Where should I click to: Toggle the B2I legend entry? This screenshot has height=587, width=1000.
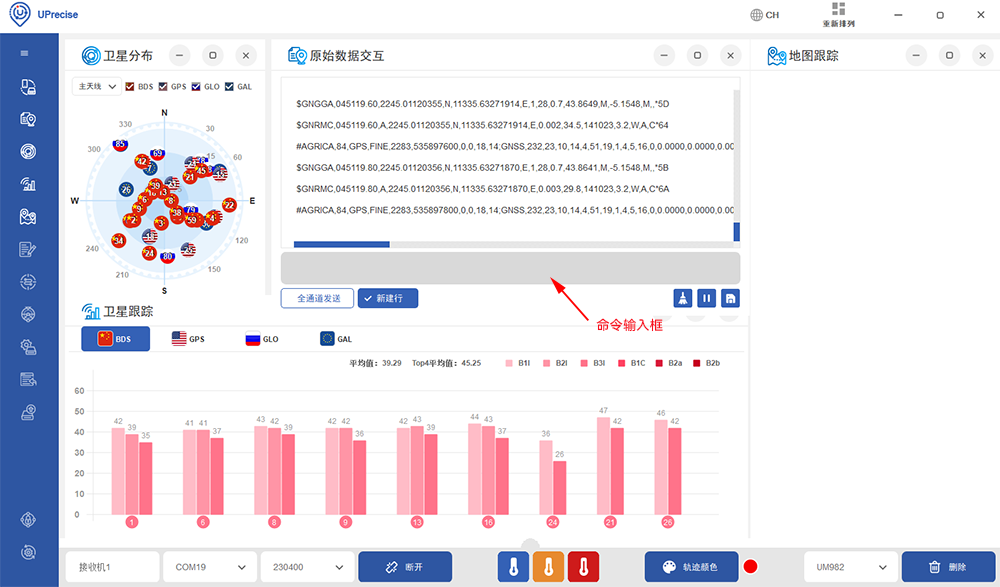[555, 363]
